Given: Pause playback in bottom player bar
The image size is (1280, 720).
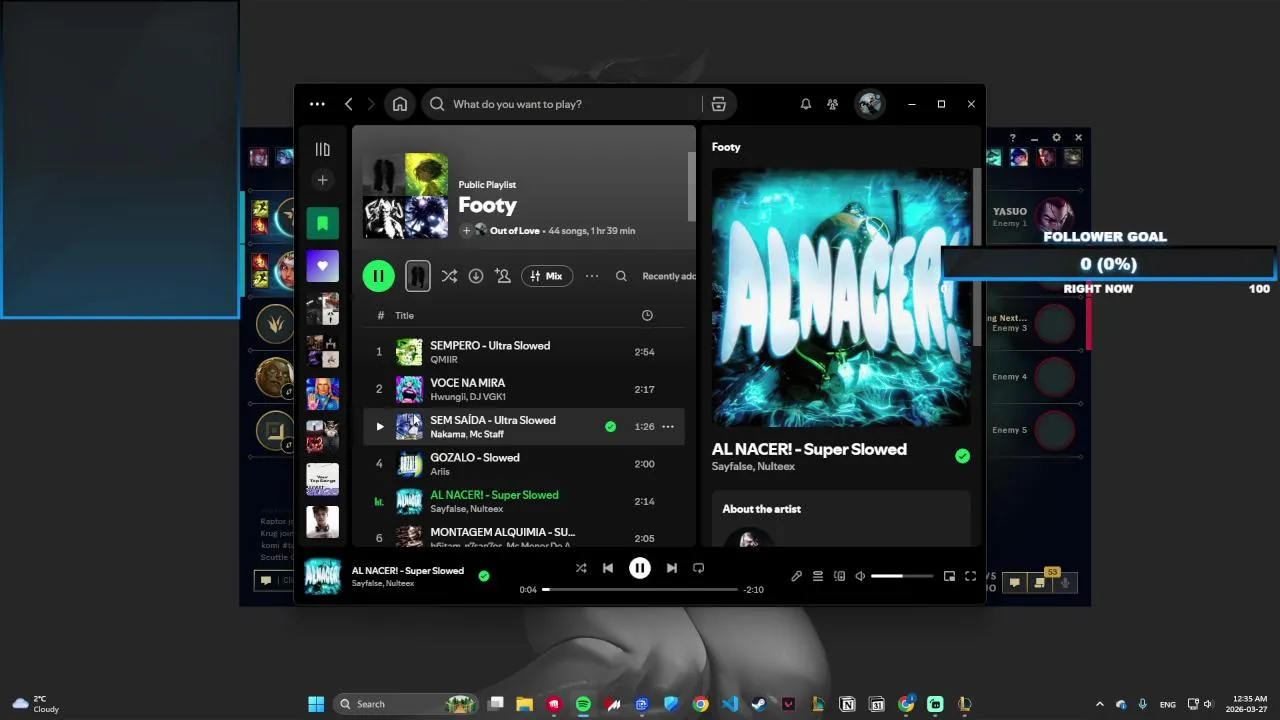Looking at the screenshot, I should coord(640,568).
